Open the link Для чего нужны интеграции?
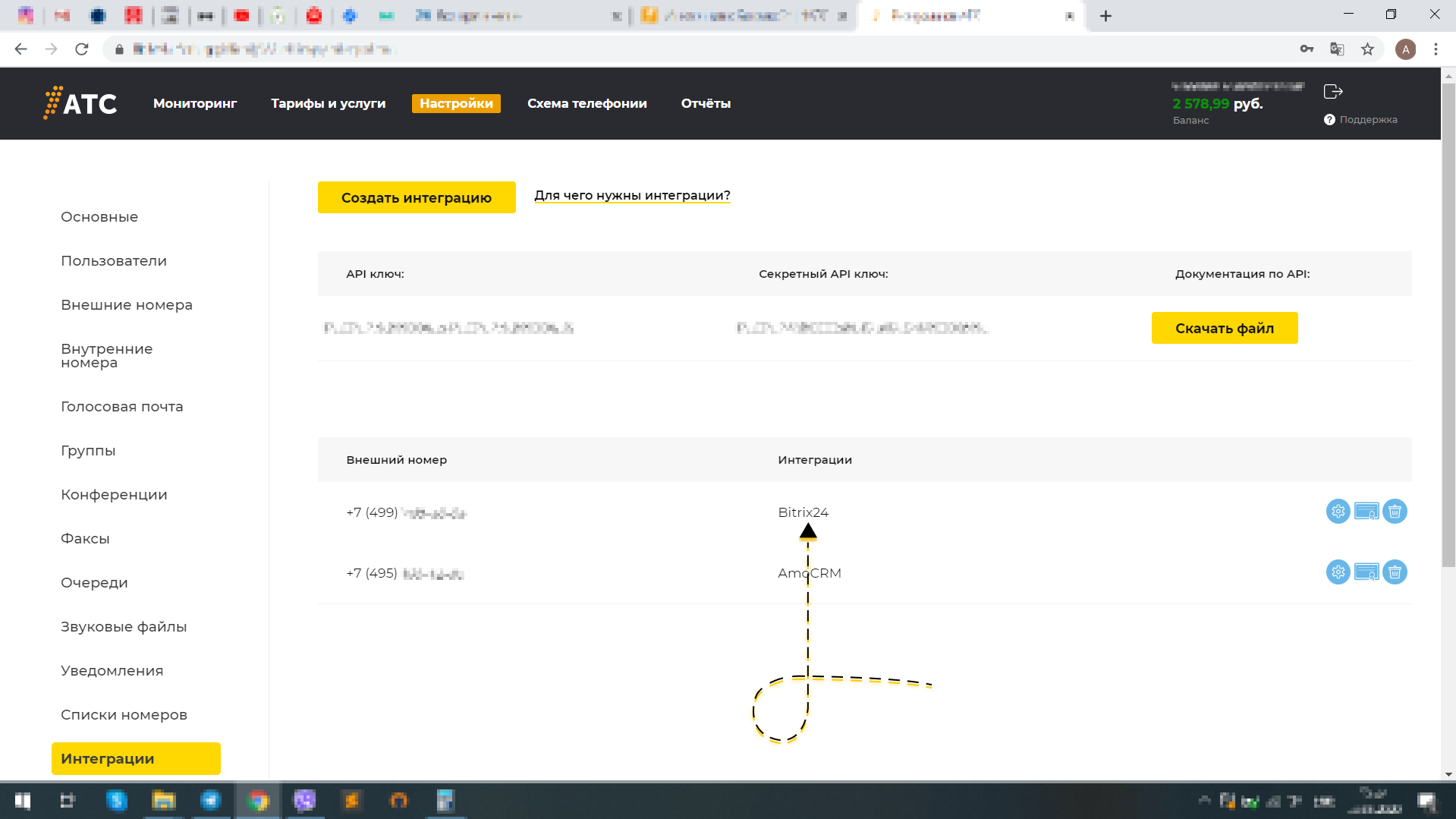1456x819 pixels. [632, 195]
